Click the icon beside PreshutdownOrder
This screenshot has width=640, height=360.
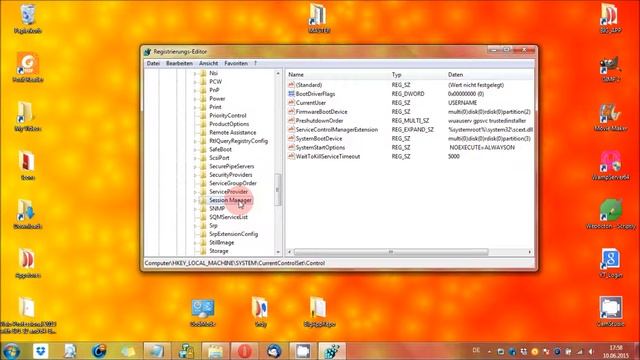291,121
